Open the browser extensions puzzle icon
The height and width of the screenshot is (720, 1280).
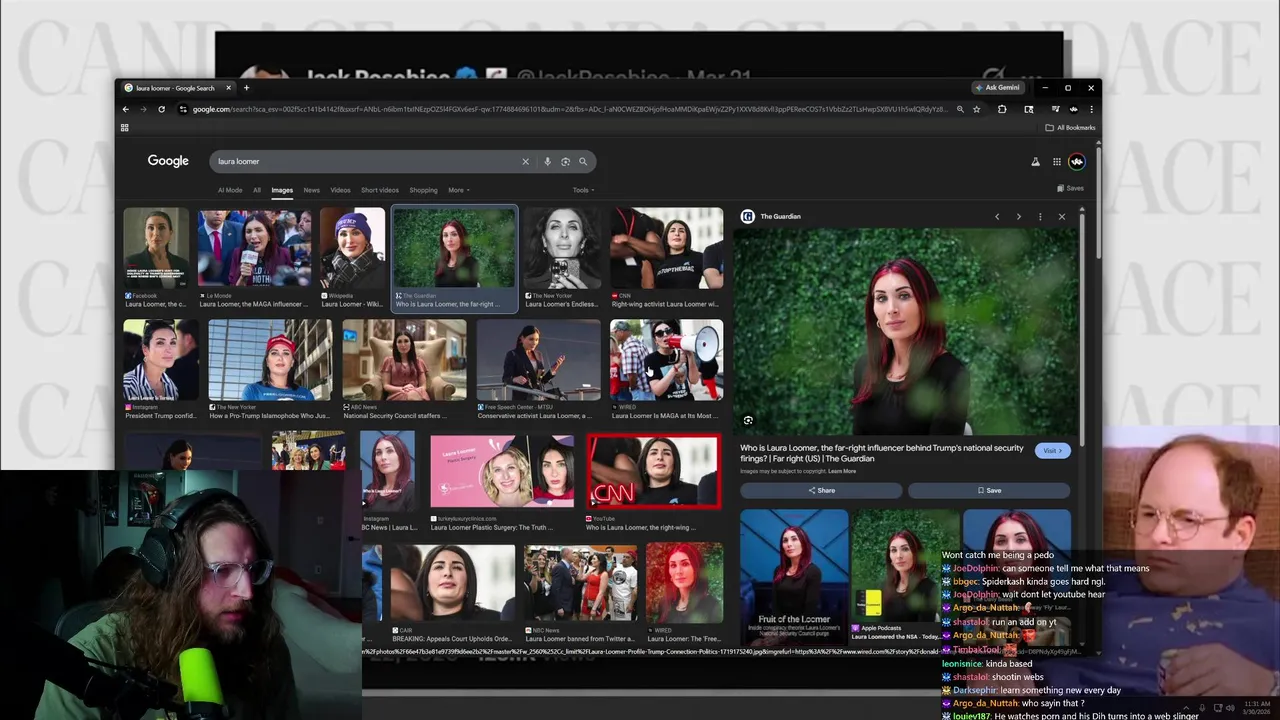[1002, 109]
